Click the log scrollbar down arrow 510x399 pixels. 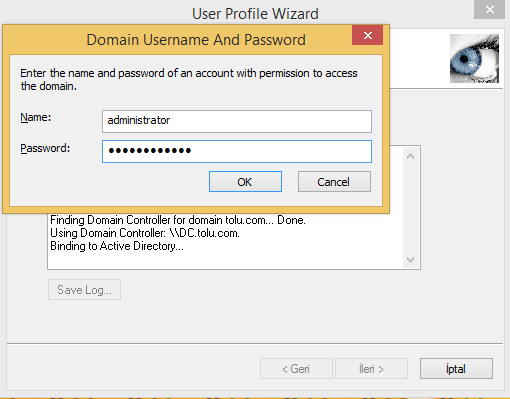[x=410, y=259]
